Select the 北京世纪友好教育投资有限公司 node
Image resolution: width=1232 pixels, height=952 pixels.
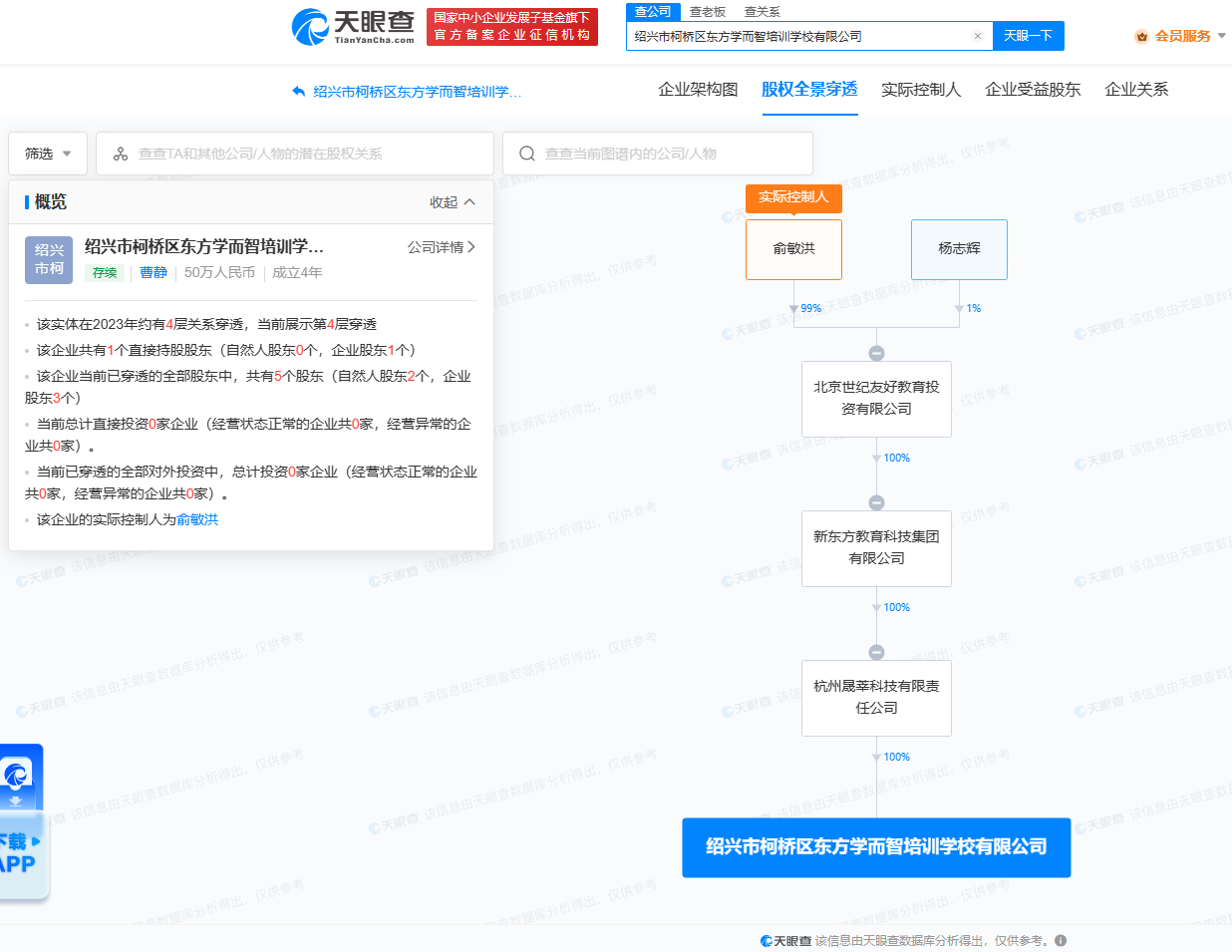877,399
